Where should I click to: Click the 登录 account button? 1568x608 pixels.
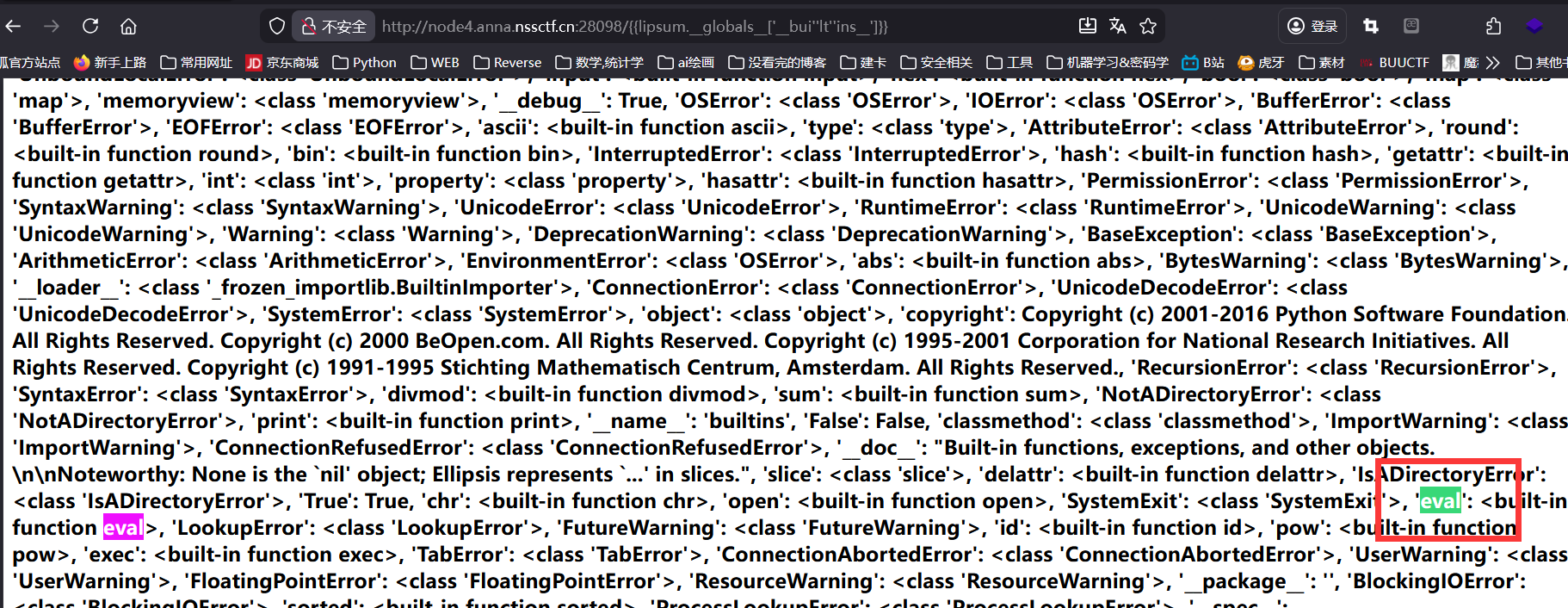tap(1312, 27)
